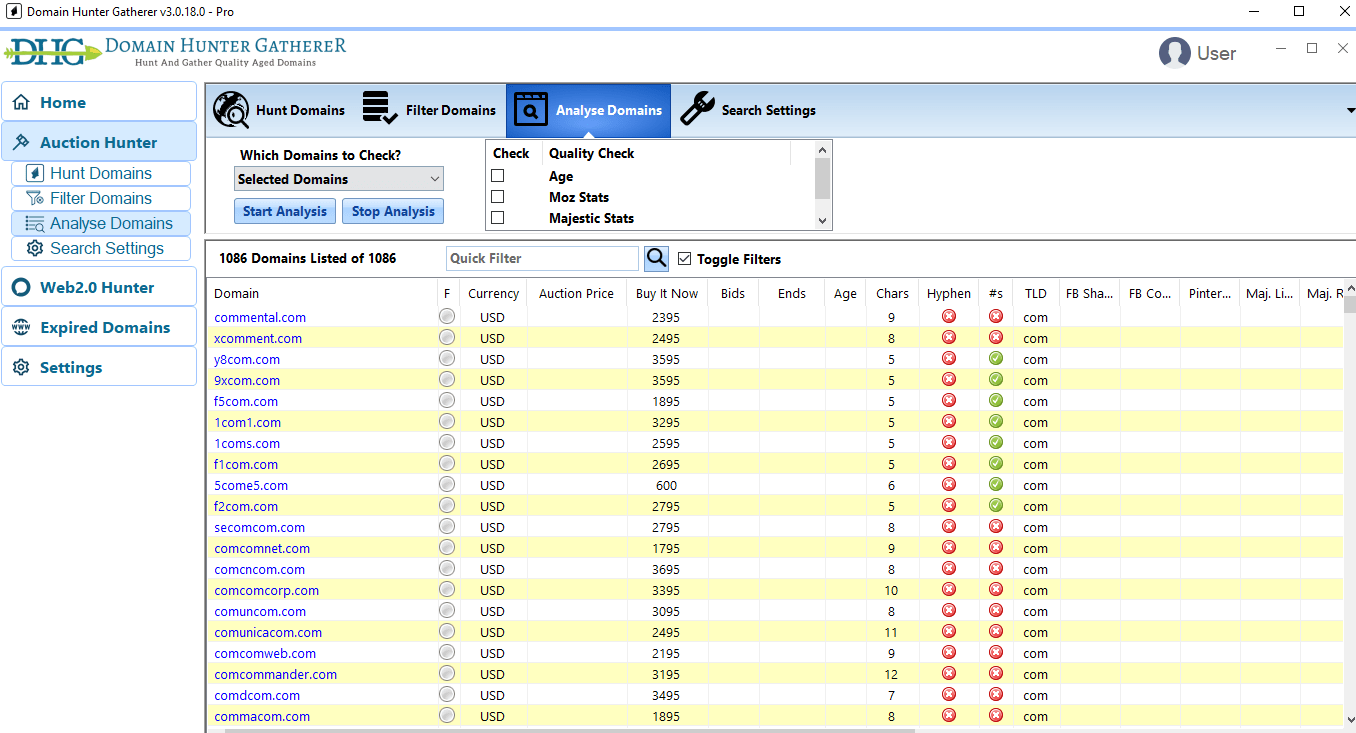This screenshot has width=1356, height=733.
Task: Select Analyse Domains in the sidebar
Action: [x=101, y=223]
